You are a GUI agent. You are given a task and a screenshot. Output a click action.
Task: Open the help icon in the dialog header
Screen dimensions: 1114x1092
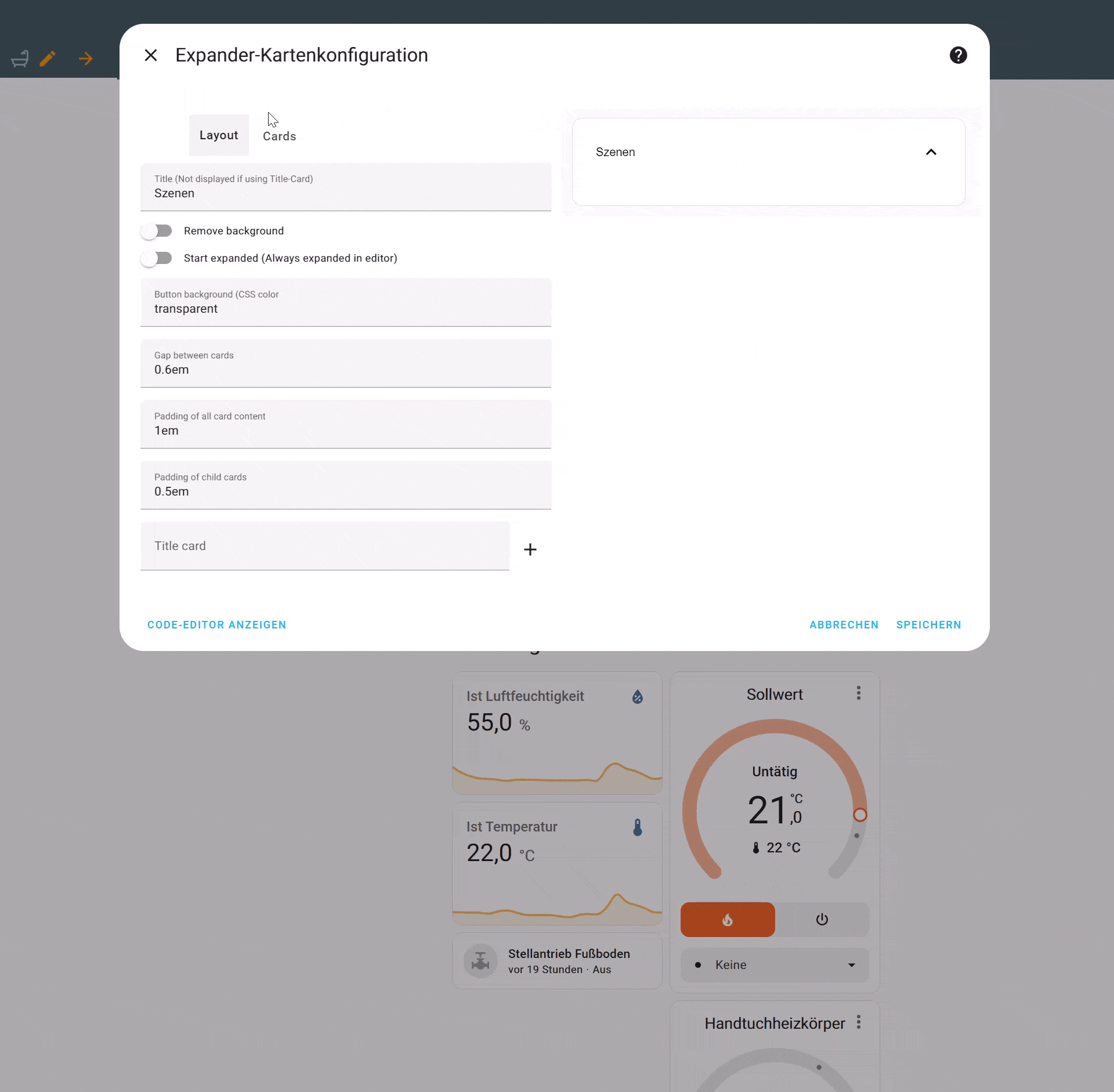click(958, 55)
